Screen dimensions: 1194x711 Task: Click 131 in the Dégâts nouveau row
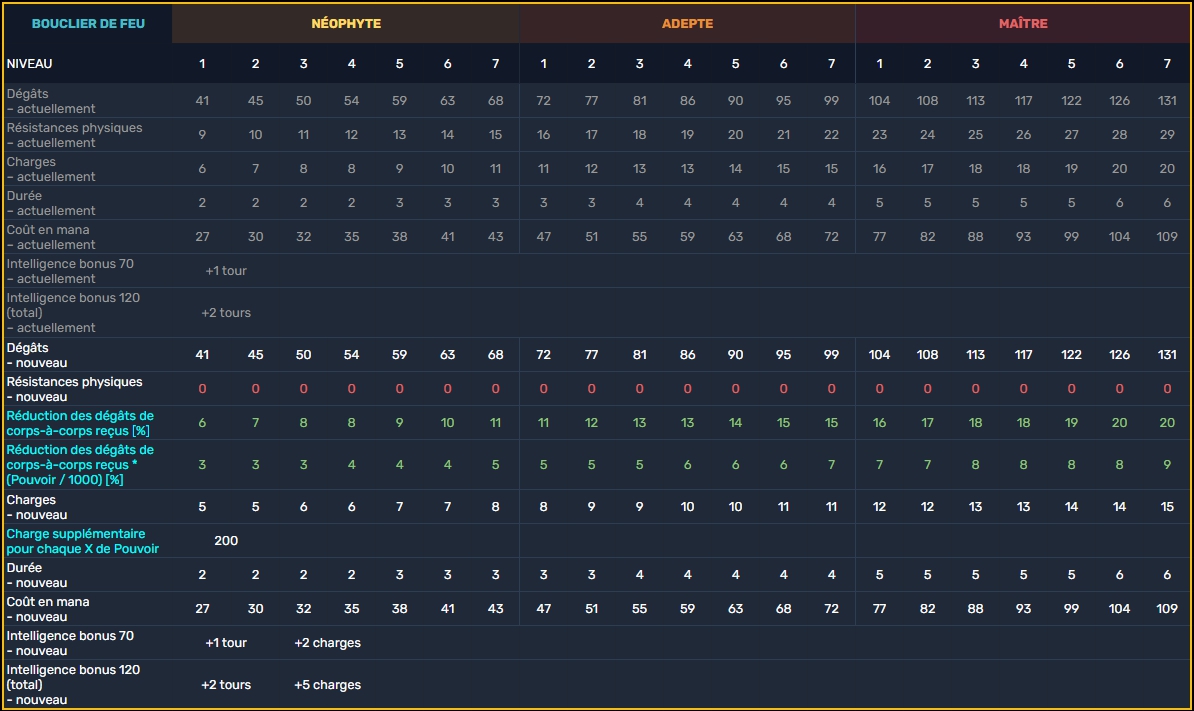click(x=1167, y=355)
